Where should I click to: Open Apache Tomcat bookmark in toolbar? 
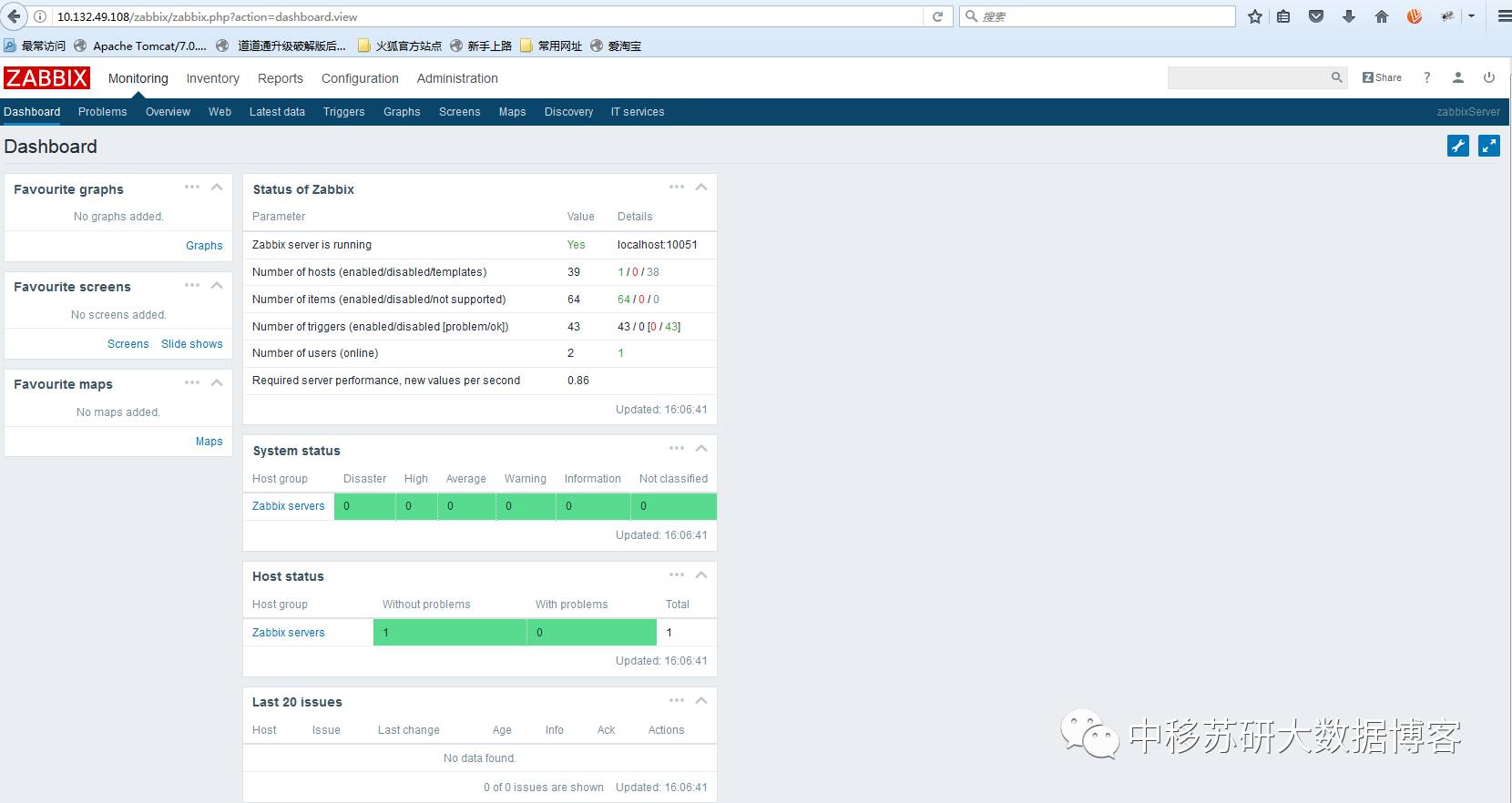[140, 46]
